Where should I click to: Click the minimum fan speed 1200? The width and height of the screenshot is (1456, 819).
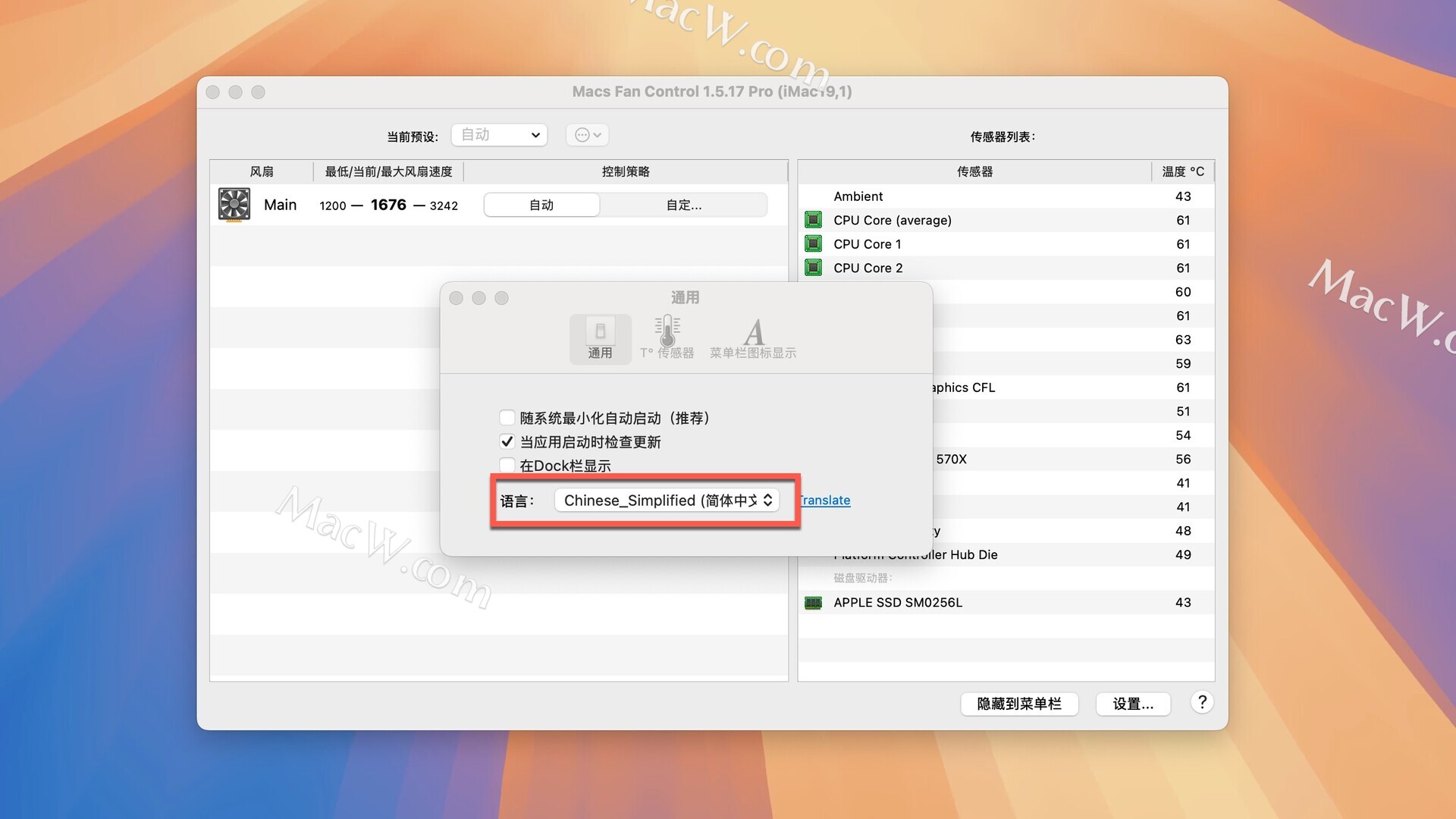pos(332,206)
